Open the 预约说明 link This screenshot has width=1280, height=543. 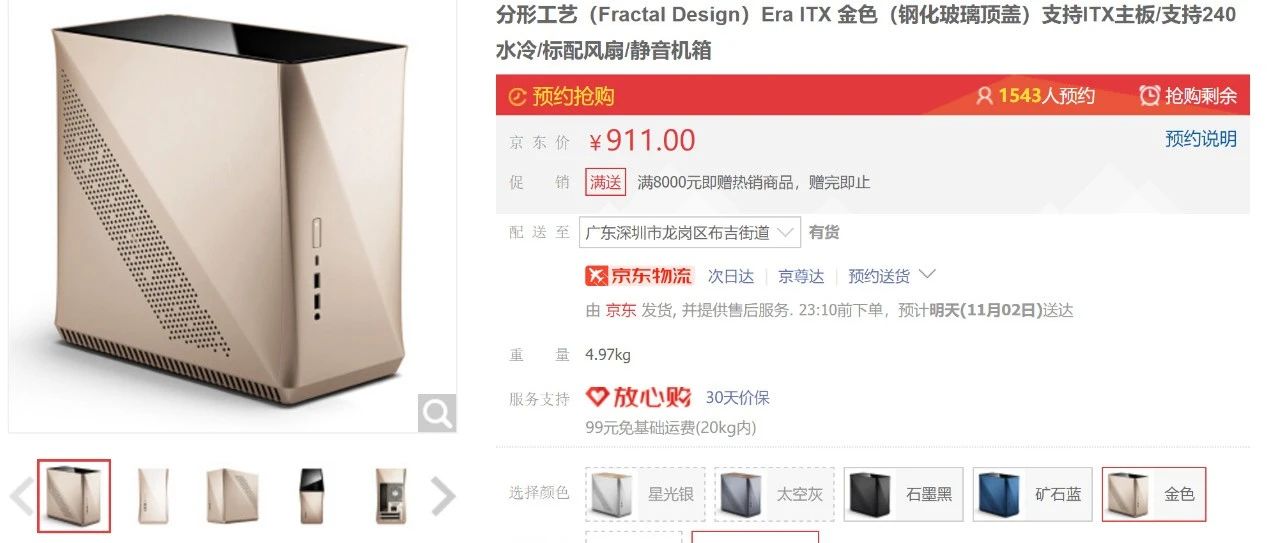1201,139
